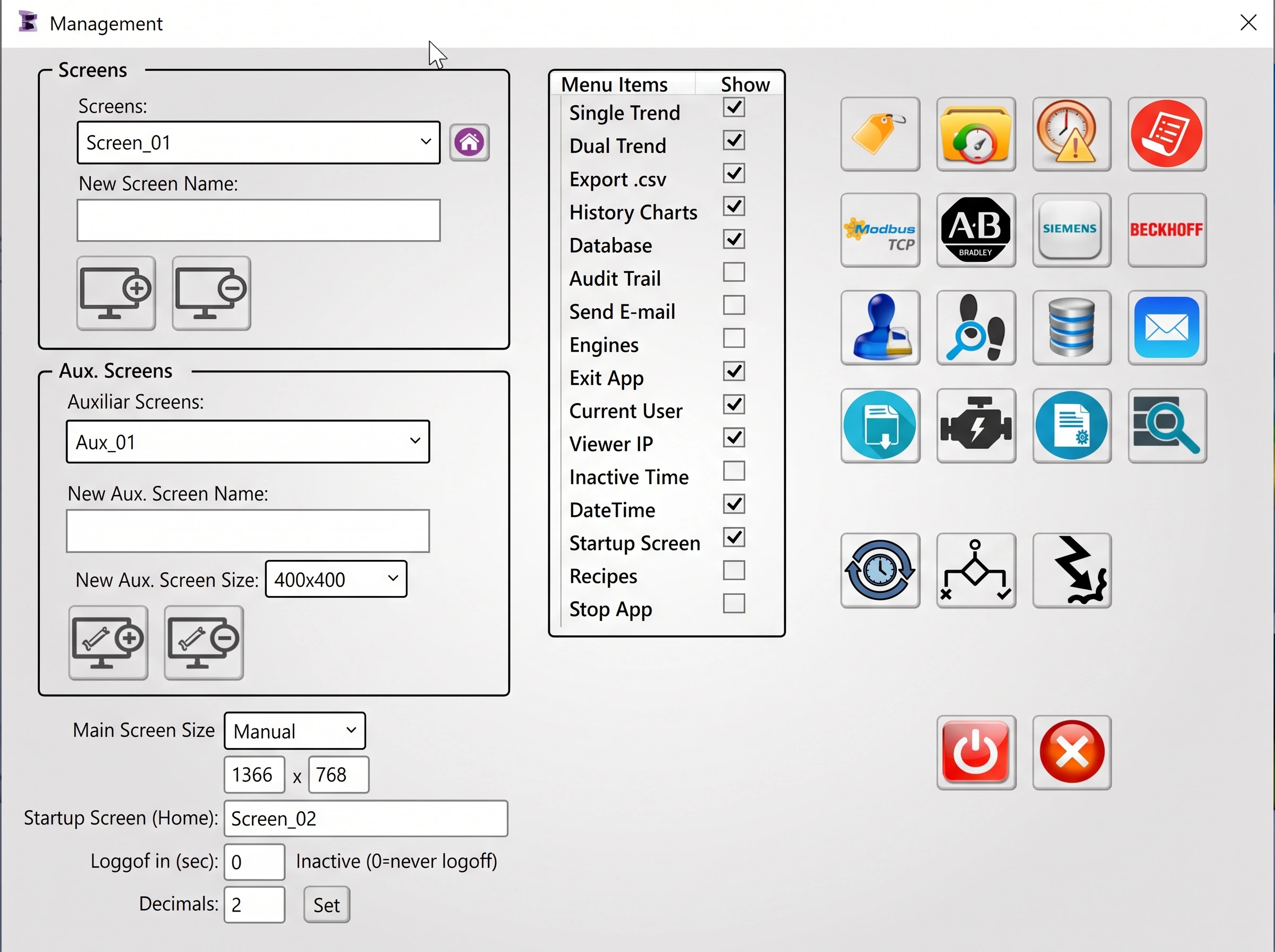Click the blue document download icon
Viewport: 1275px width, 952px height.
tap(880, 426)
